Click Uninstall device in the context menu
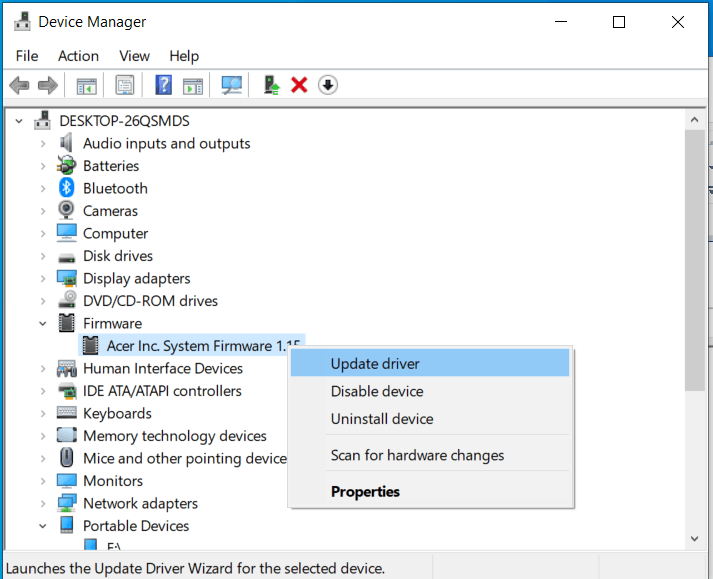Image resolution: width=713 pixels, height=579 pixels. (x=382, y=419)
